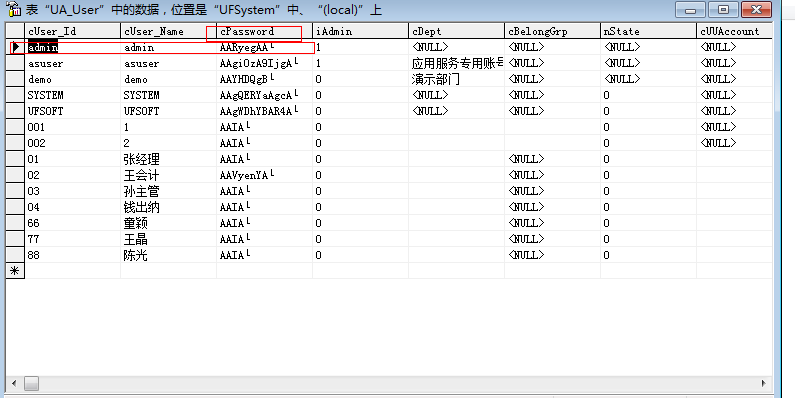Viewport: 795px width, 398px height.
Task: Click the cDept column header
Action: (x=456, y=31)
